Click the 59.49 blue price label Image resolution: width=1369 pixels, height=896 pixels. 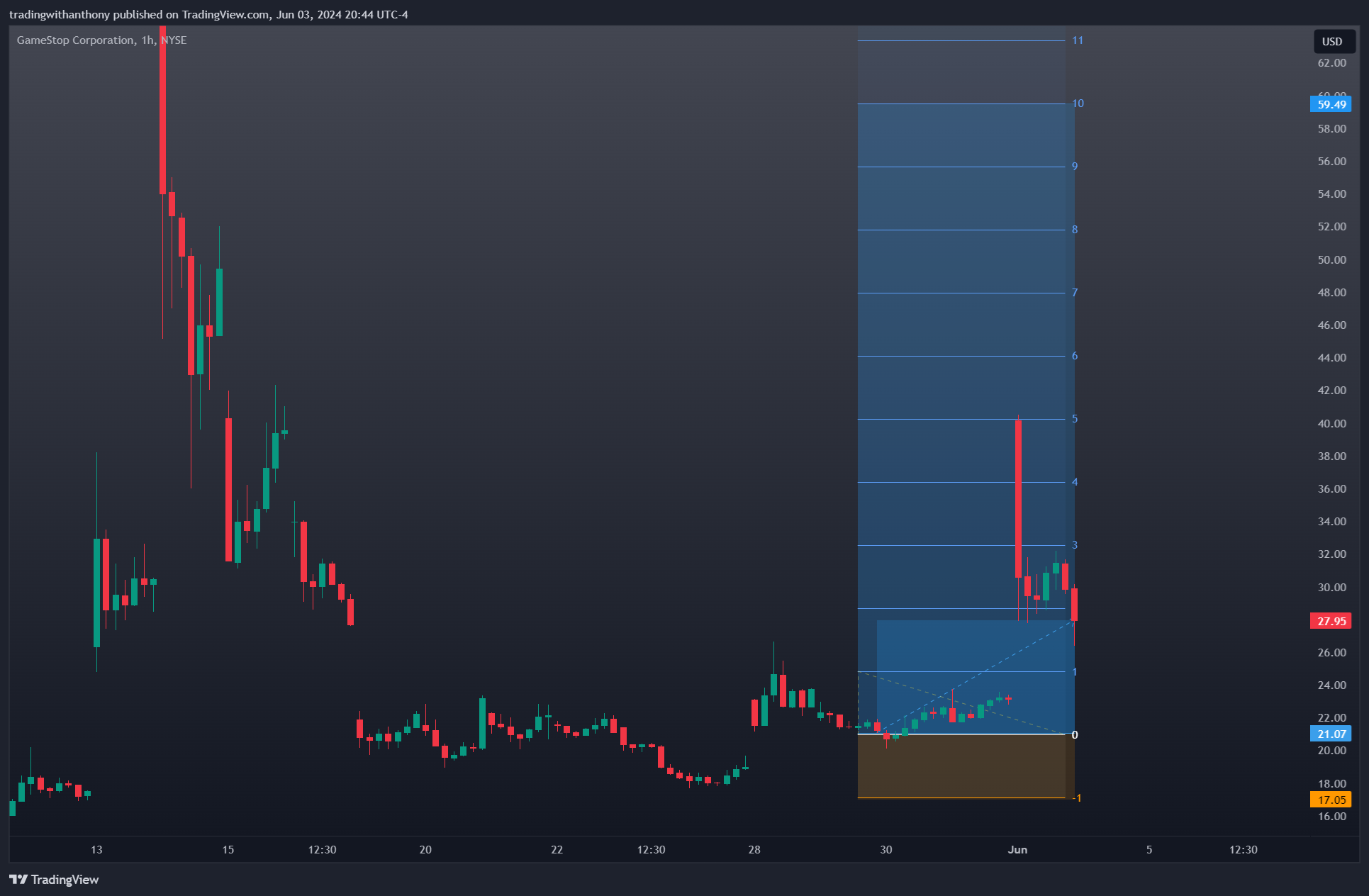[1330, 104]
